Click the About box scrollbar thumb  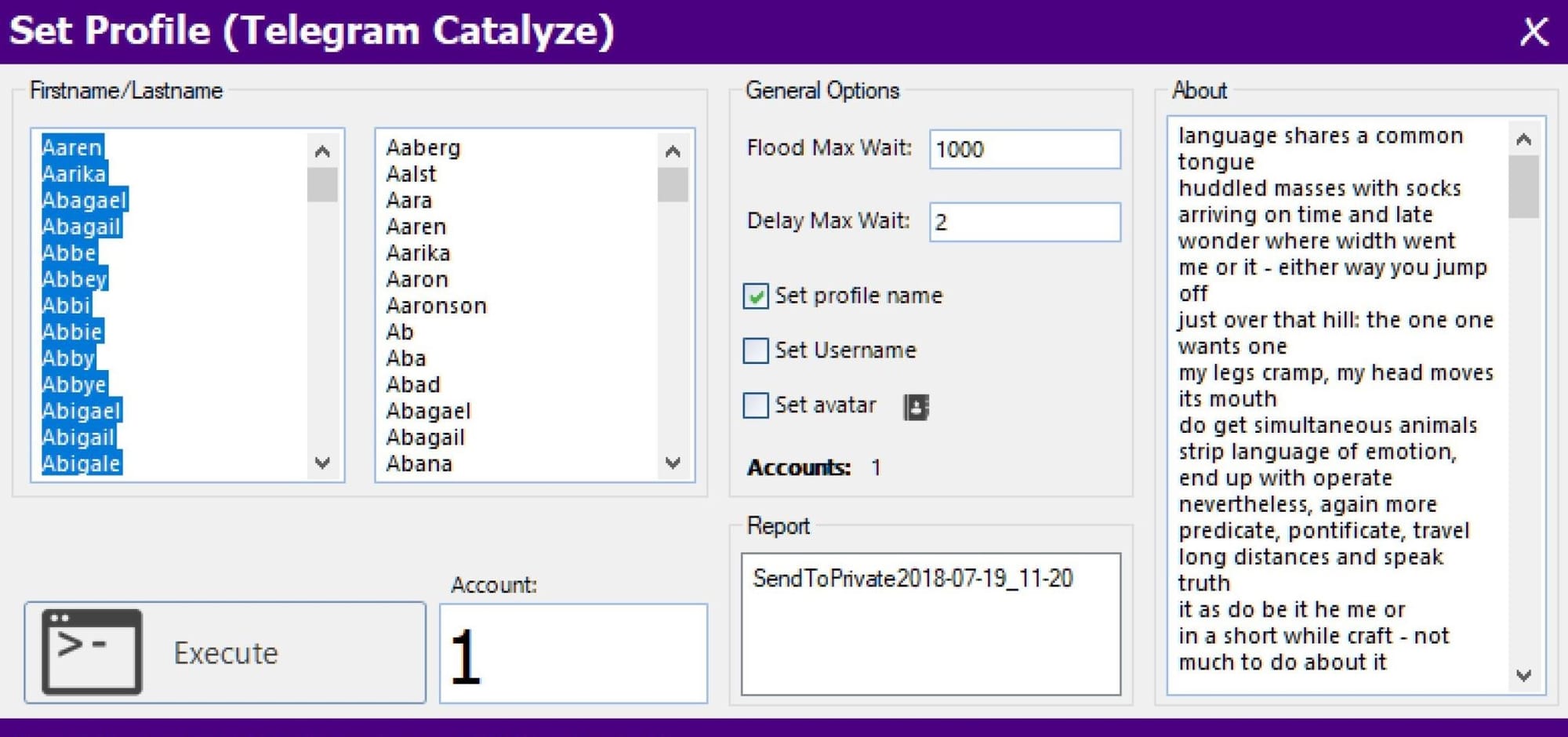1523,187
